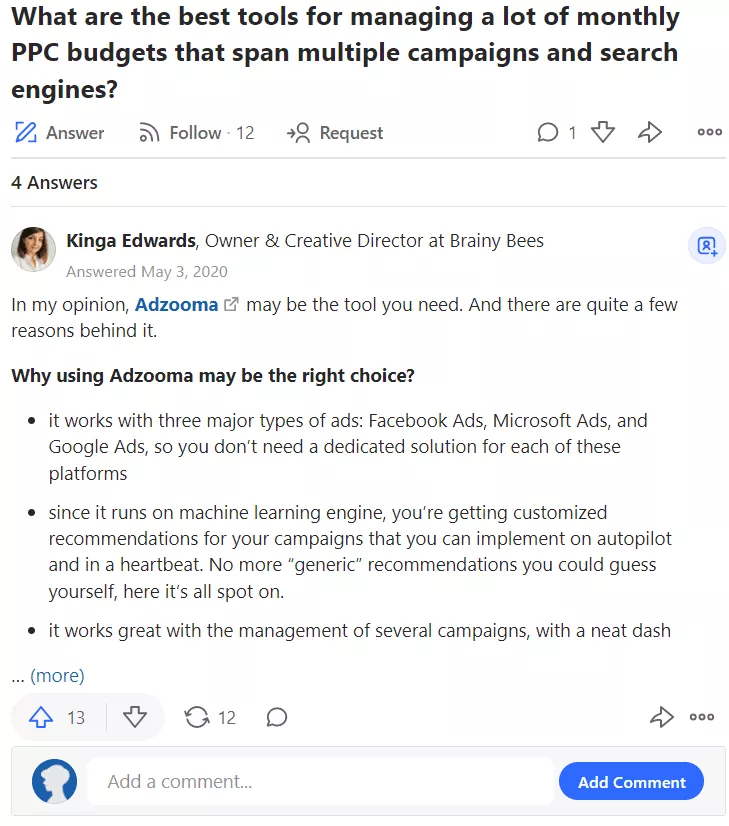Open the Adzooma external link

point(176,304)
